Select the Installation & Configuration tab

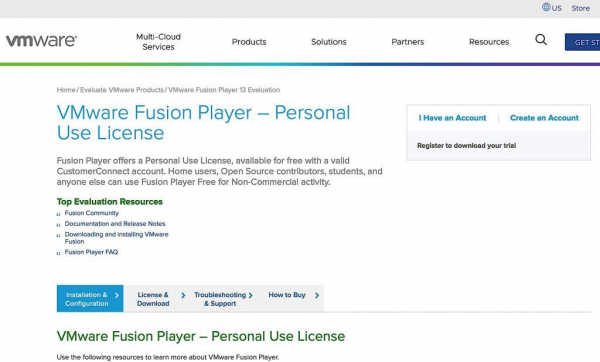pyautogui.click(x=90, y=298)
